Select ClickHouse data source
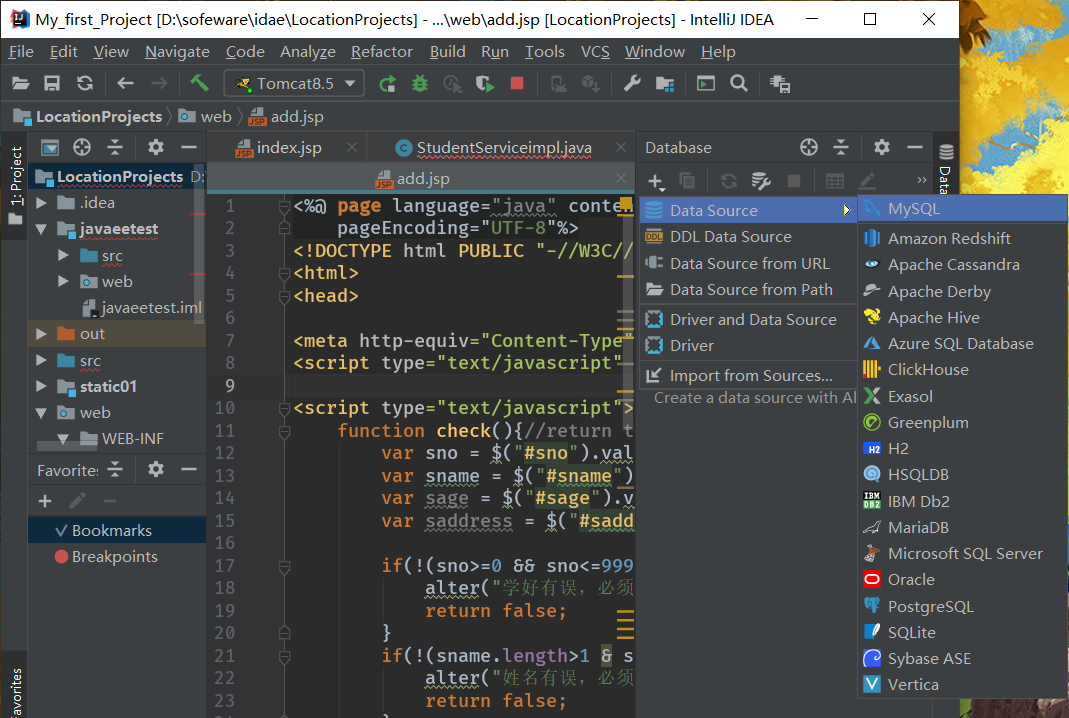1069x718 pixels. (962, 370)
